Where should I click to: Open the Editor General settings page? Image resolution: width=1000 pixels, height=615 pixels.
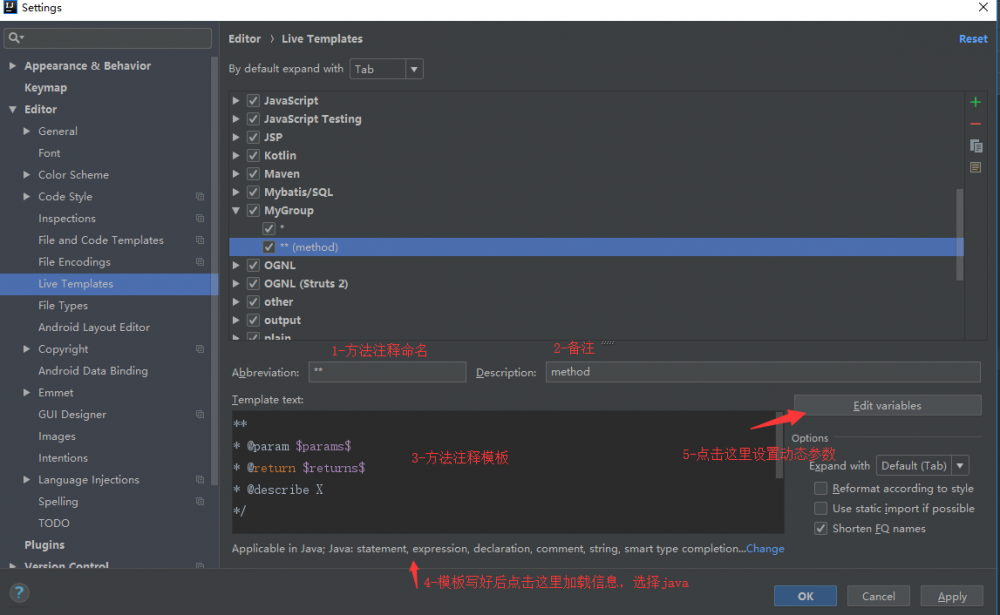click(58, 131)
